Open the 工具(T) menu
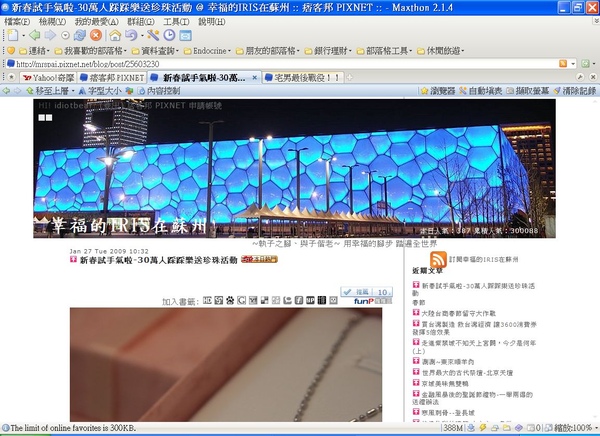This screenshot has height=436, width=600. pos(176,22)
